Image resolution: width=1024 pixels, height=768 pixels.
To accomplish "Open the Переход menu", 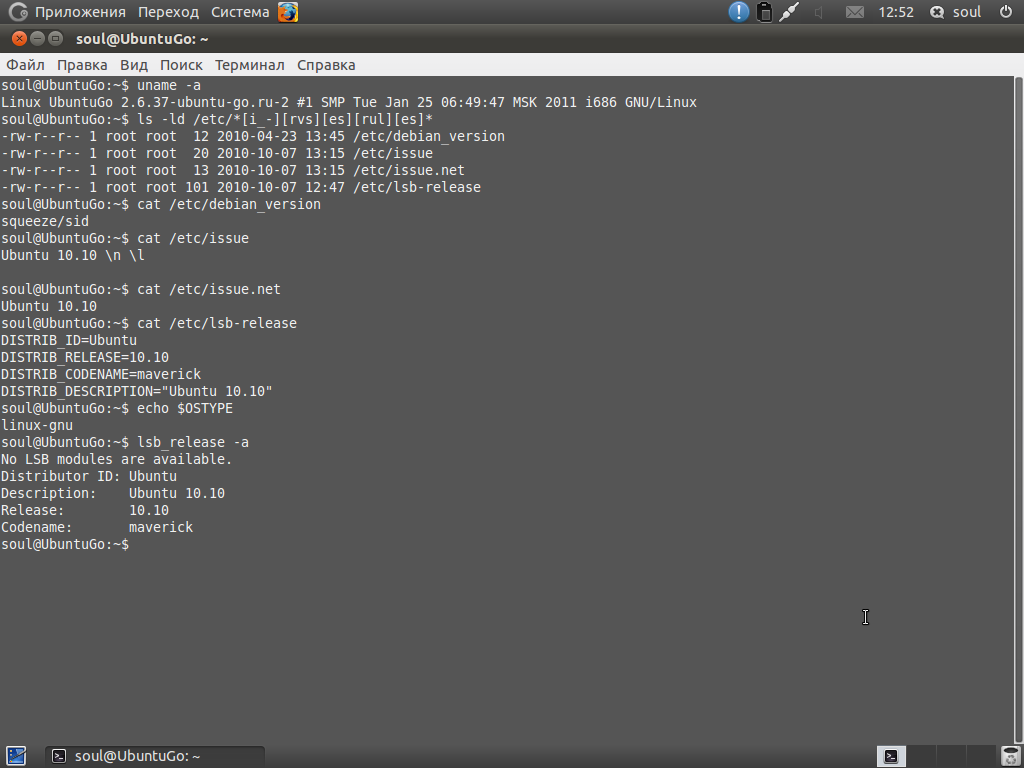I will pos(168,12).
